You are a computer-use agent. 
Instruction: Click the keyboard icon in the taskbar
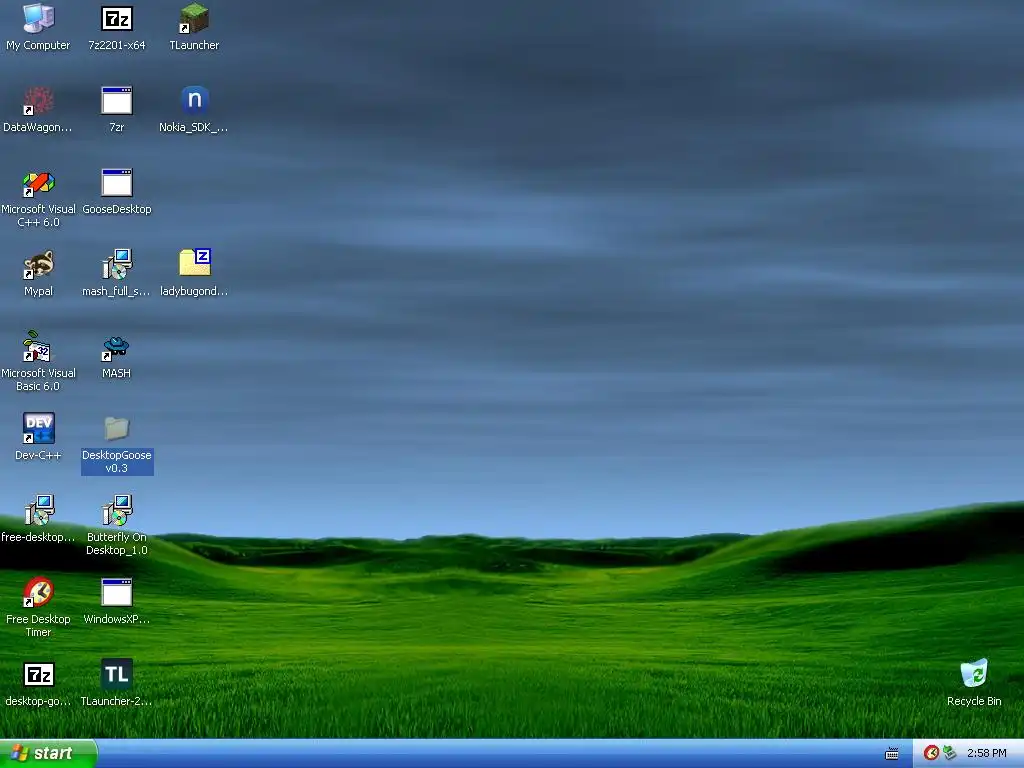pyautogui.click(x=891, y=754)
